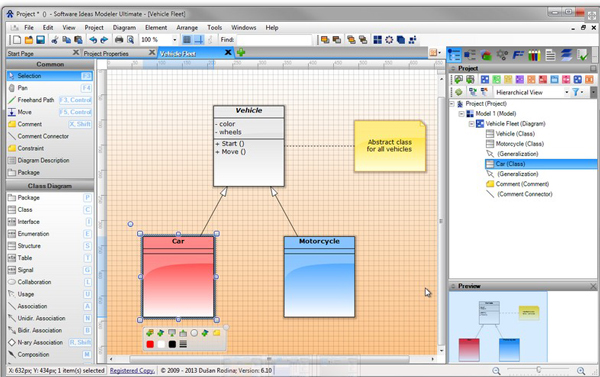Open the gears settings panel icon
Viewport: 600px width, 377px height.
(502, 55)
